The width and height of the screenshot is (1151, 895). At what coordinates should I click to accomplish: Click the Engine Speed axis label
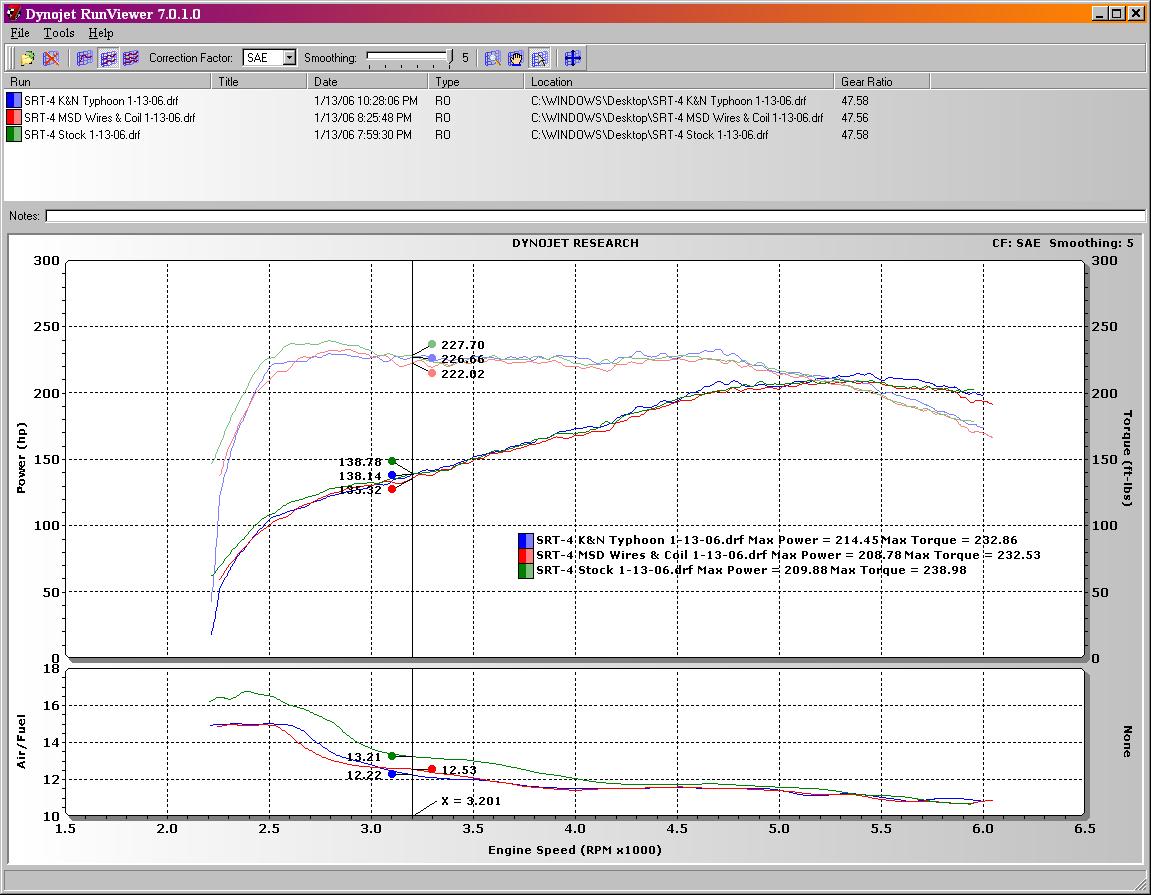pos(575,849)
